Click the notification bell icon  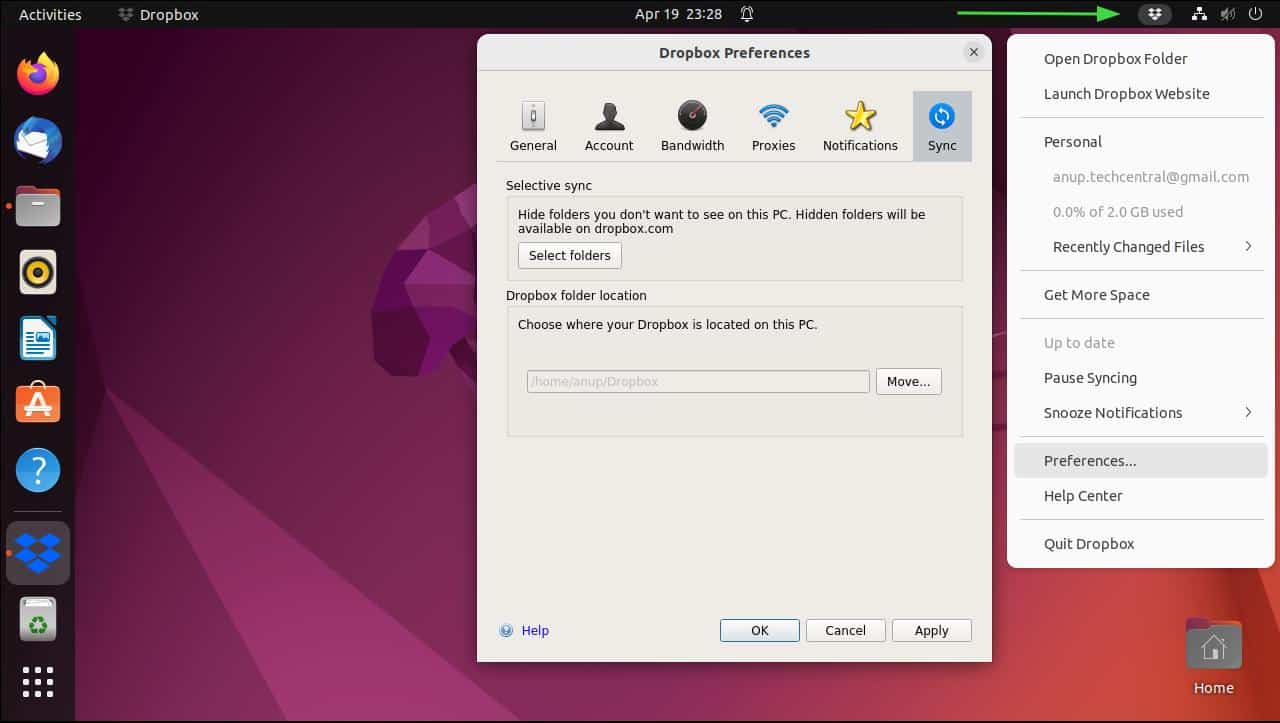[x=747, y=14]
